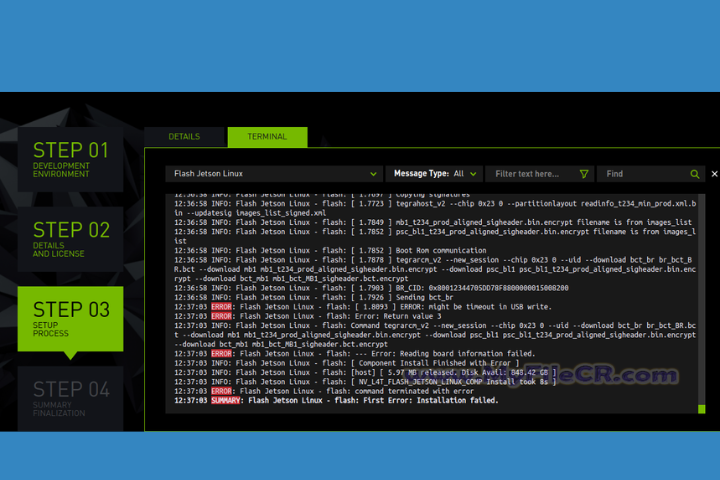Open Step 02 Details and License
The height and width of the screenshot is (480, 720).
point(70,237)
